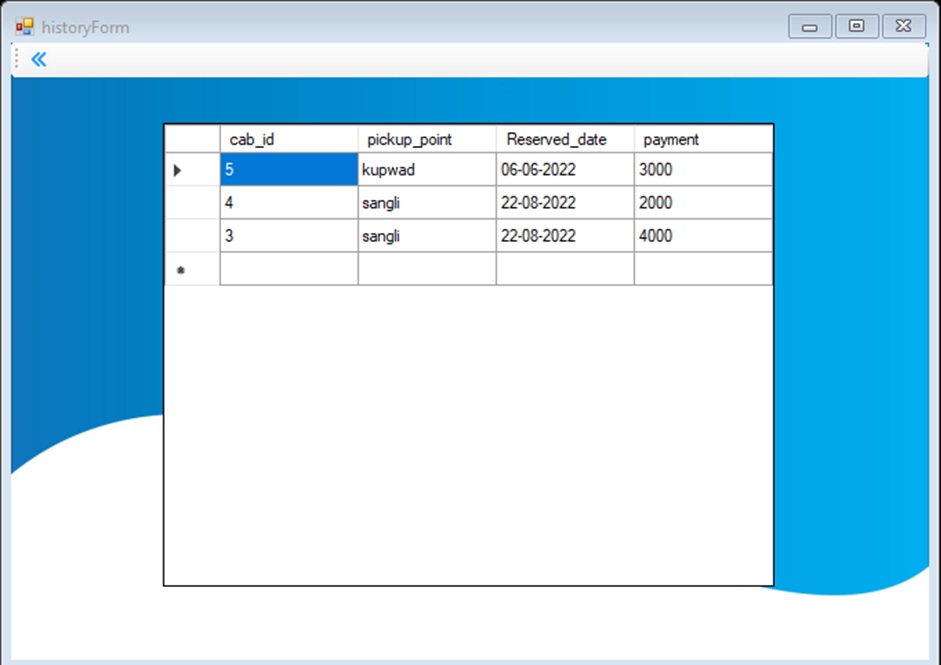Viewport: 941px width, 665px height.
Task: Collapse the strip using the chevron control
Action: [37, 59]
